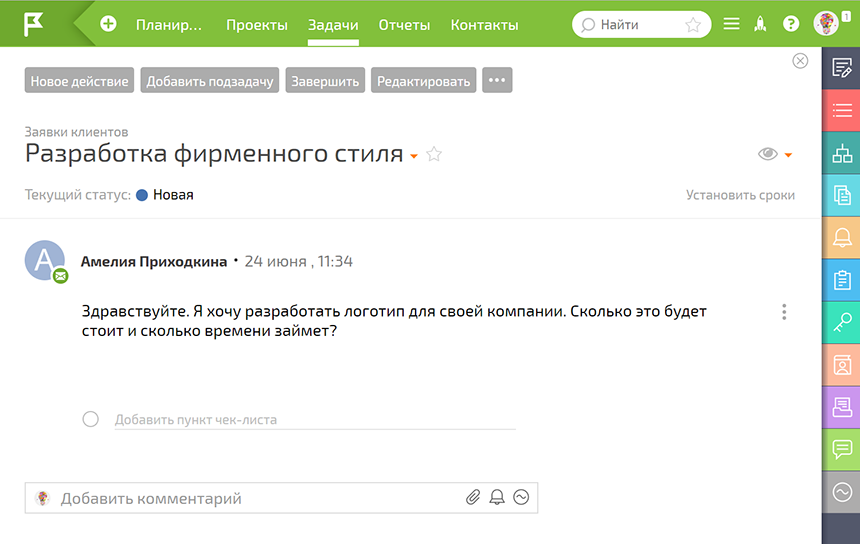Click the green plus create button
This screenshot has width=860, height=544.
108,25
